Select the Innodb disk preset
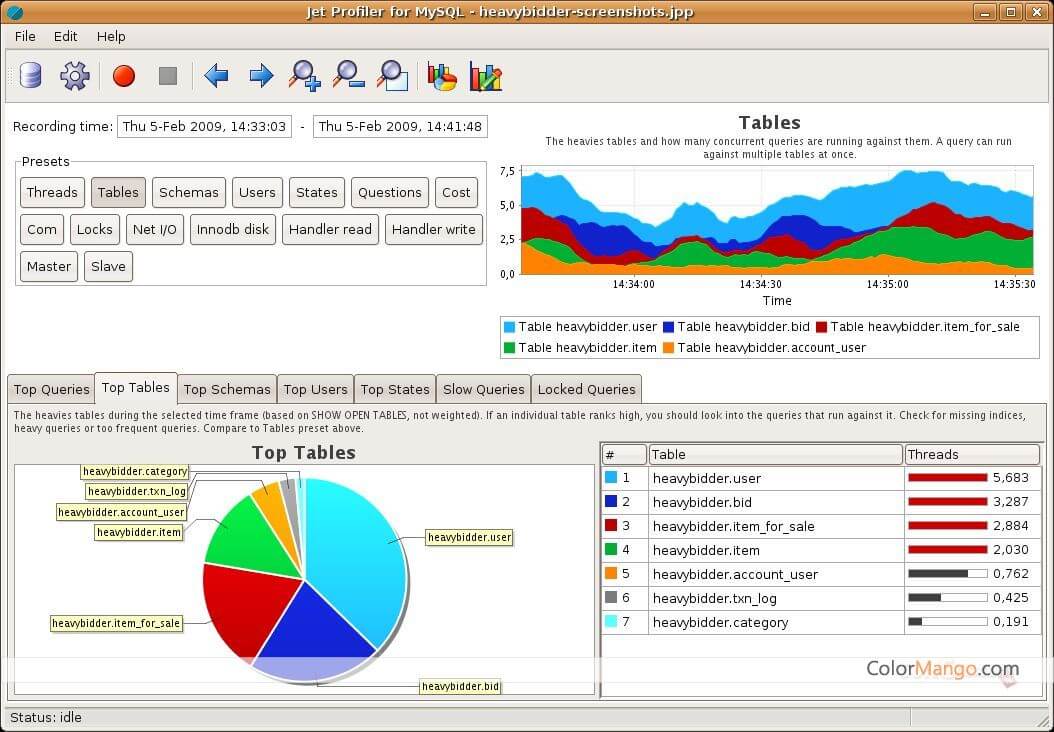 point(232,230)
